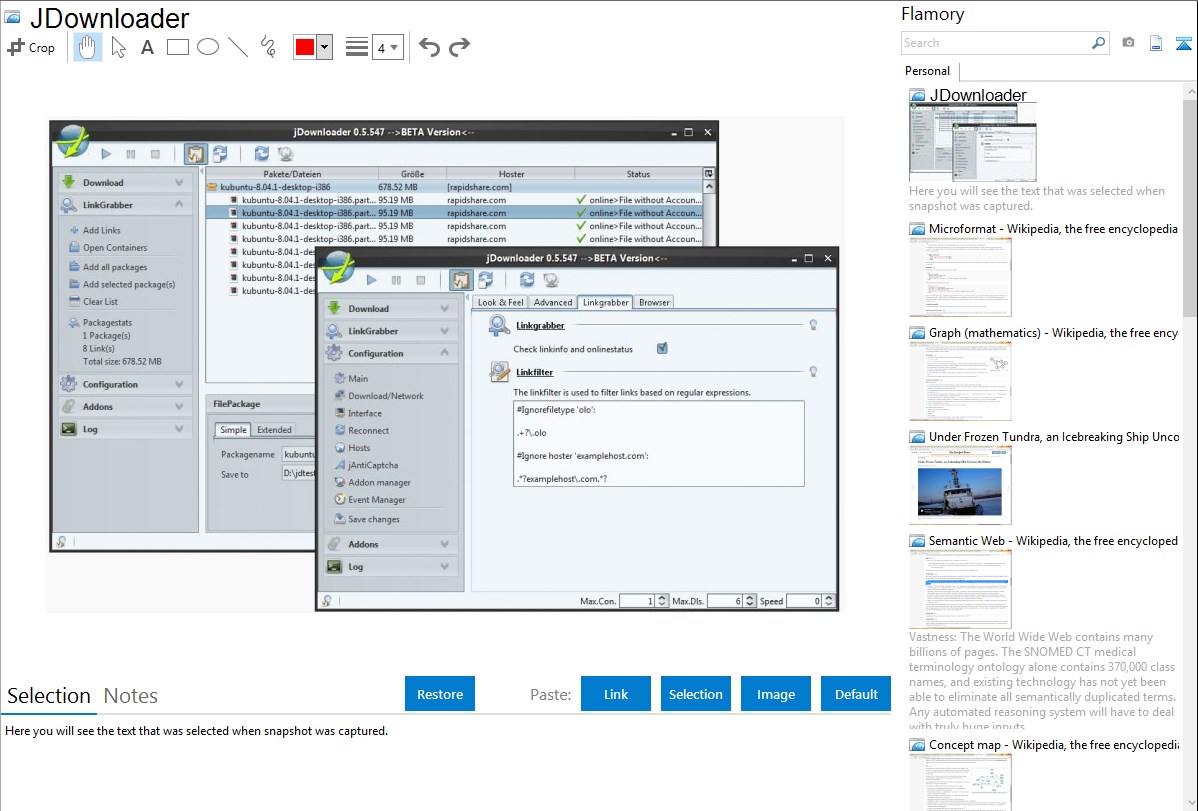Click clipboard monitoring icon in front jDownloader toolbar
This screenshot has width=1198, height=811.
tap(460, 280)
